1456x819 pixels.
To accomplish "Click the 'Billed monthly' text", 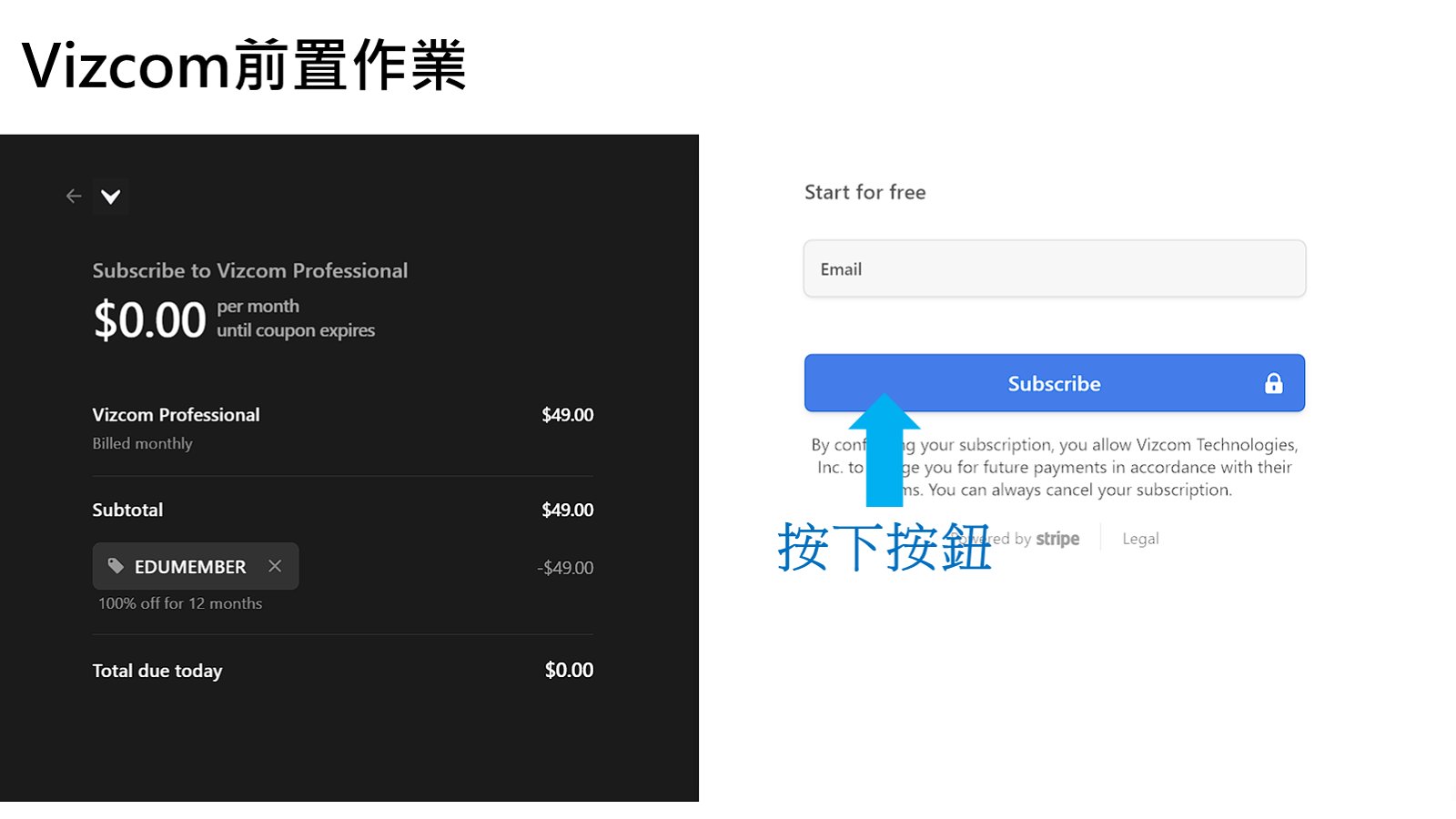I will 142,443.
